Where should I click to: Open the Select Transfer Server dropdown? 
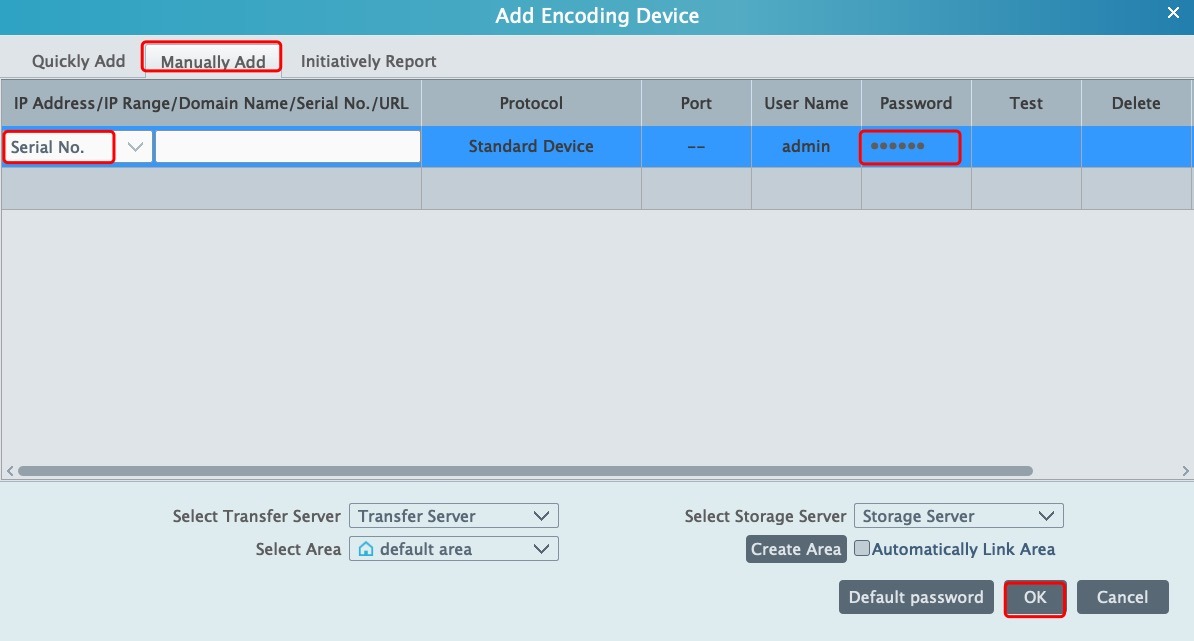coord(453,516)
